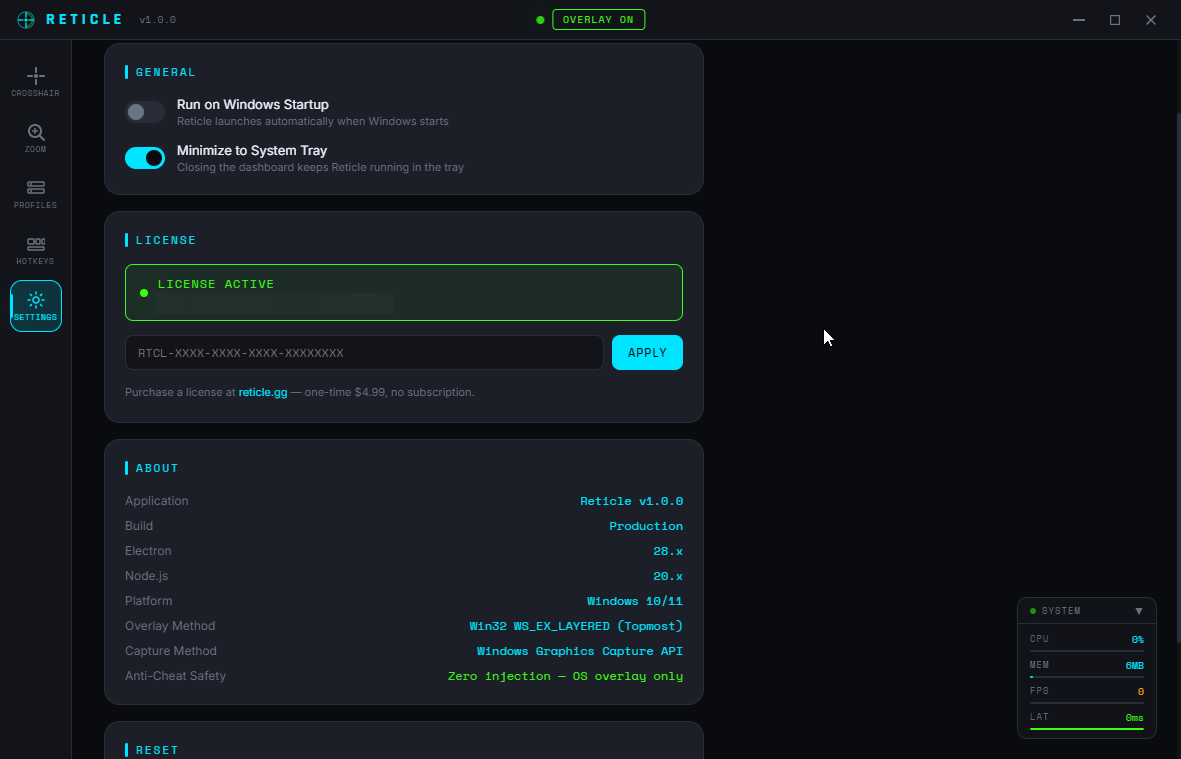Image resolution: width=1181 pixels, height=759 pixels.
Task: Click the green latency progress bar
Action: pyautogui.click(x=1086, y=729)
